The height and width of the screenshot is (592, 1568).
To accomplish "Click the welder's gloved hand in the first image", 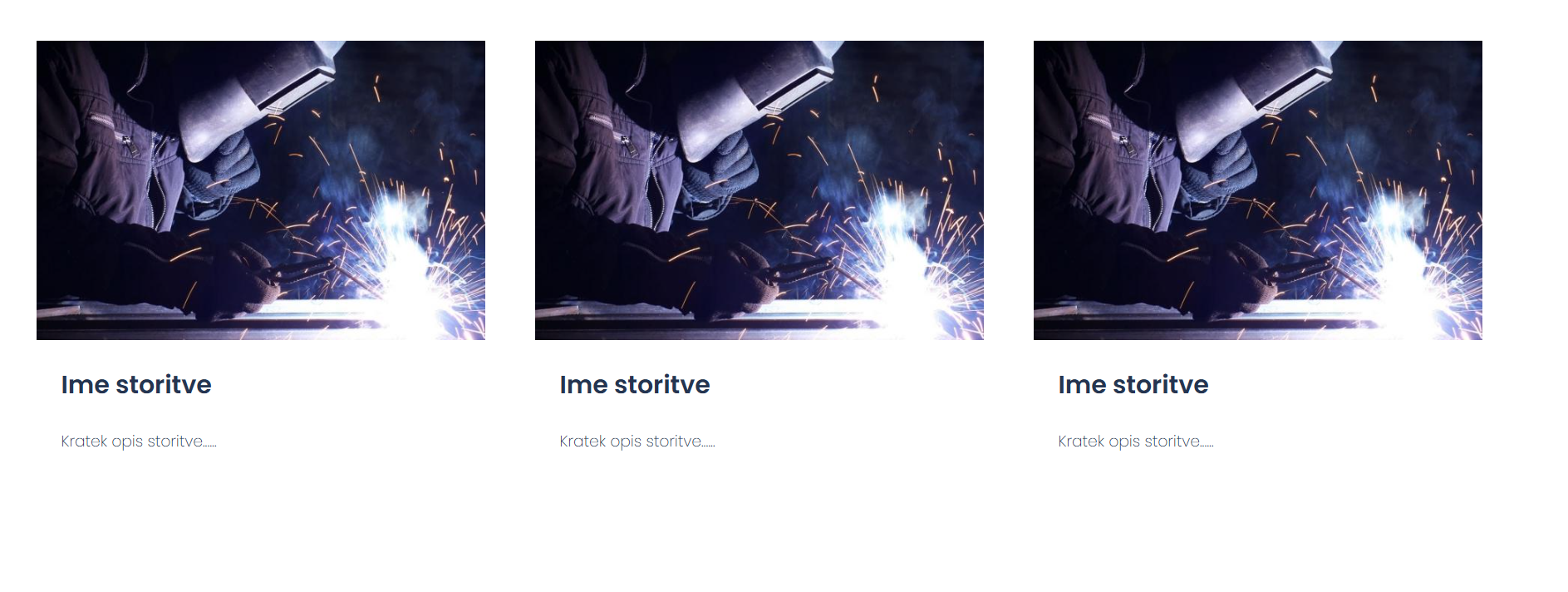I will [223, 166].
